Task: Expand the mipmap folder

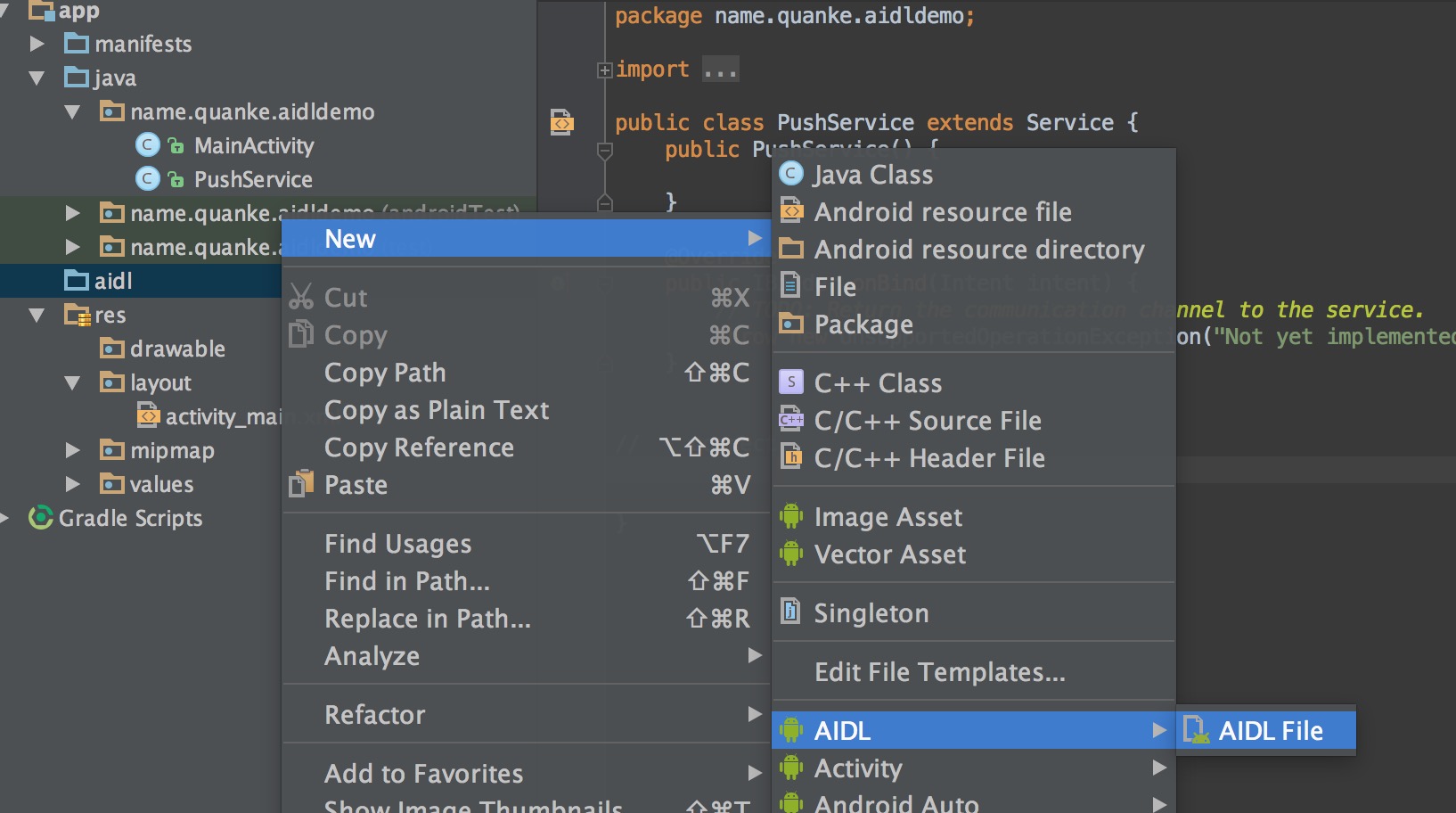Action: click(x=72, y=450)
